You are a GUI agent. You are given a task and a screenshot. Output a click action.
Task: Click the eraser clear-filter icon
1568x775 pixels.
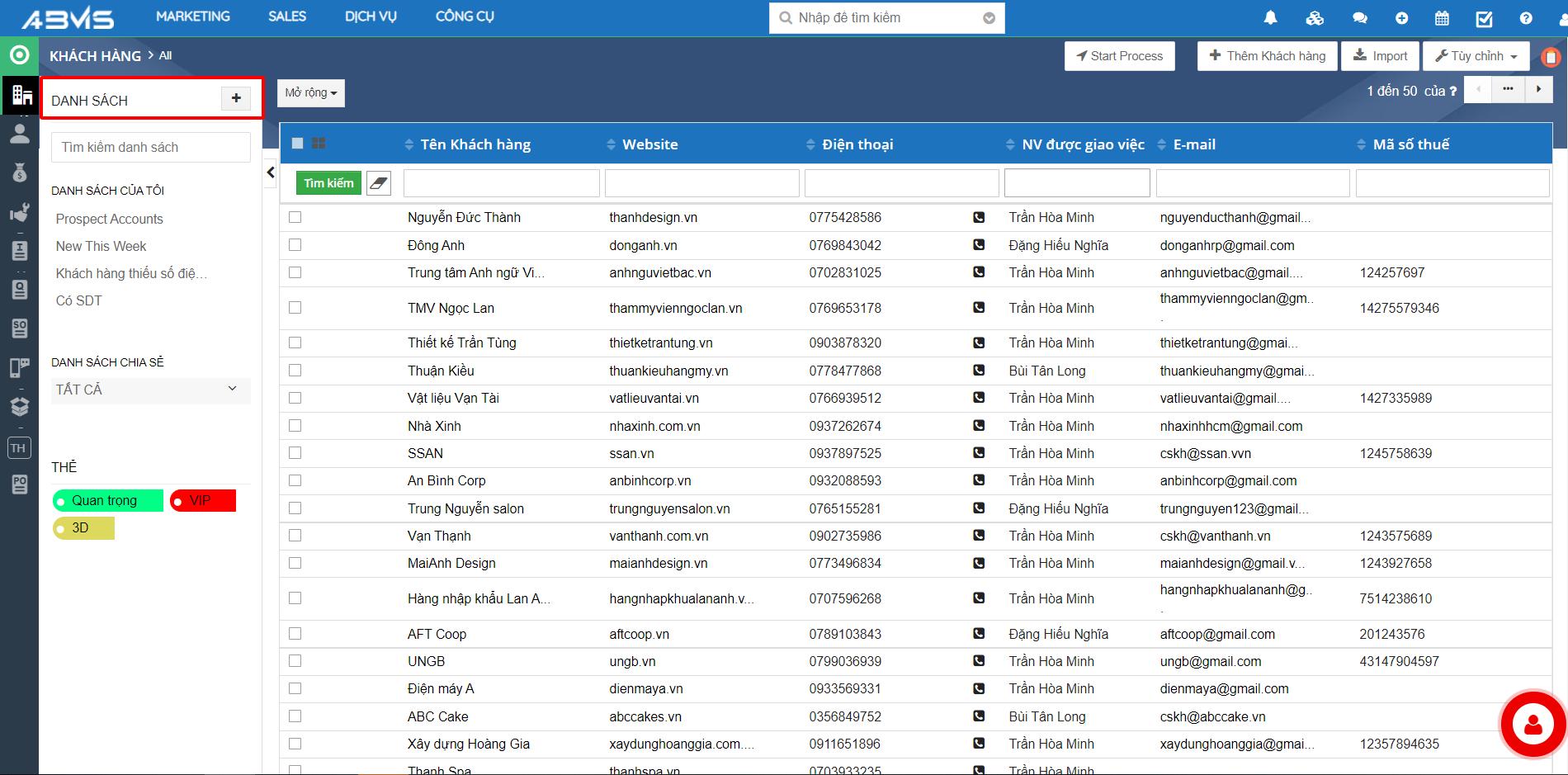click(378, 183)
